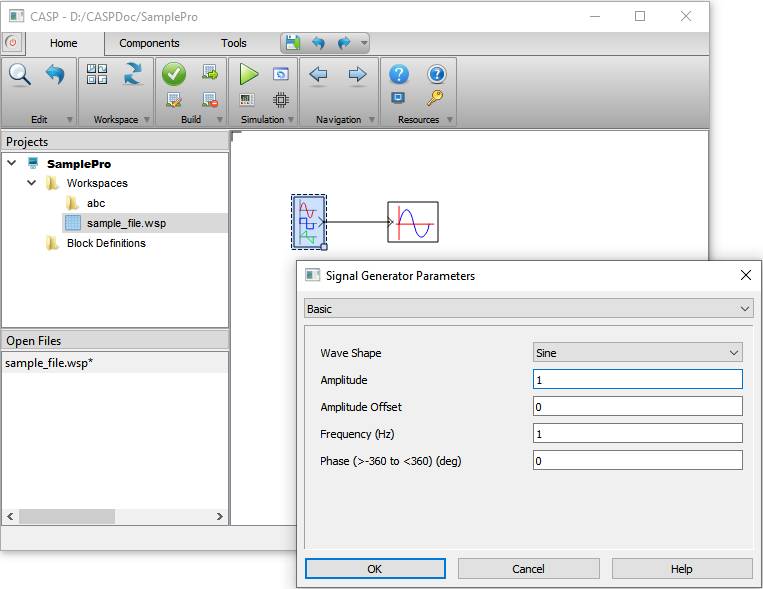Viewport: 763px width, 589px height.
Task: Expand the Build group options arrow
Action: [221, 120]
